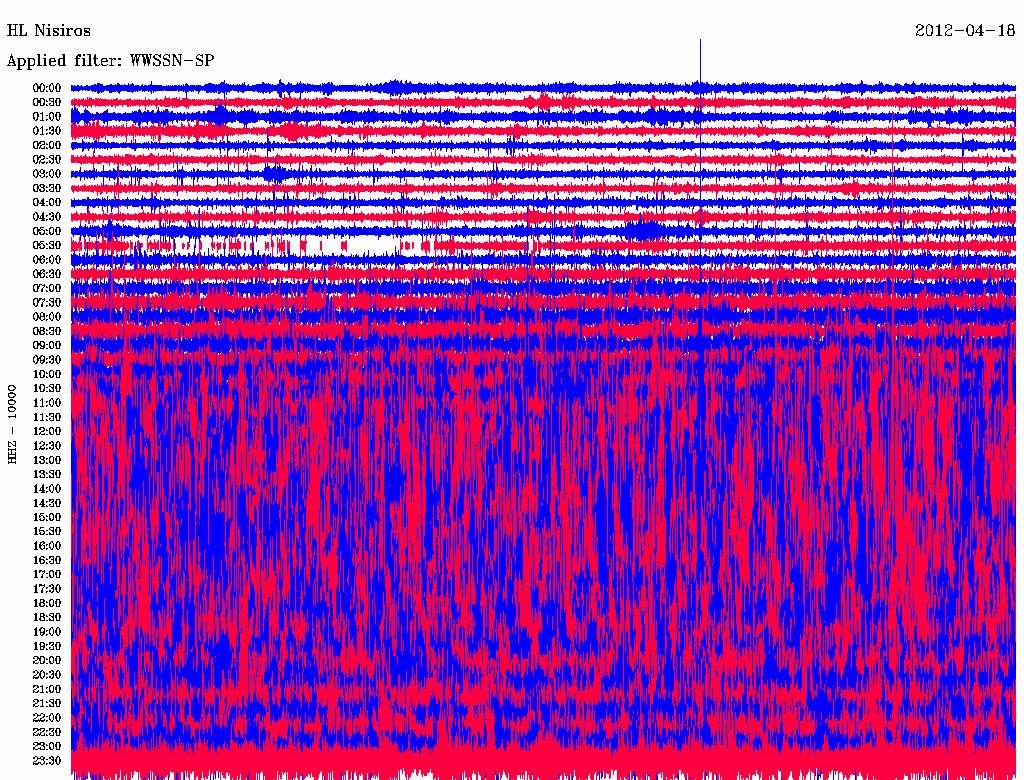The width and height of the screenshot is (1024, 780).
Task: Select the 06:30 time label
Action: point(46,274)
